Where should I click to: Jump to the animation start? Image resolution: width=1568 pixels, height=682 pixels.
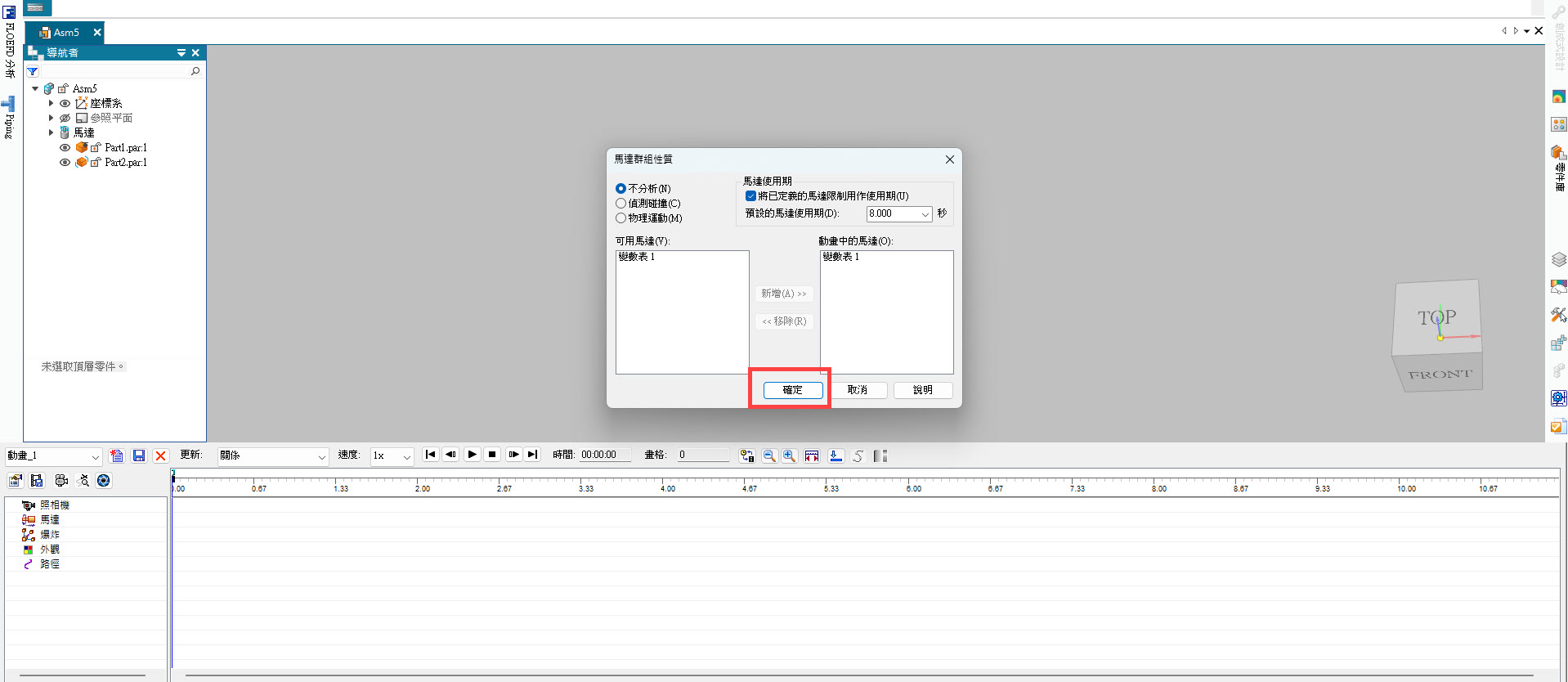(430, 455)
